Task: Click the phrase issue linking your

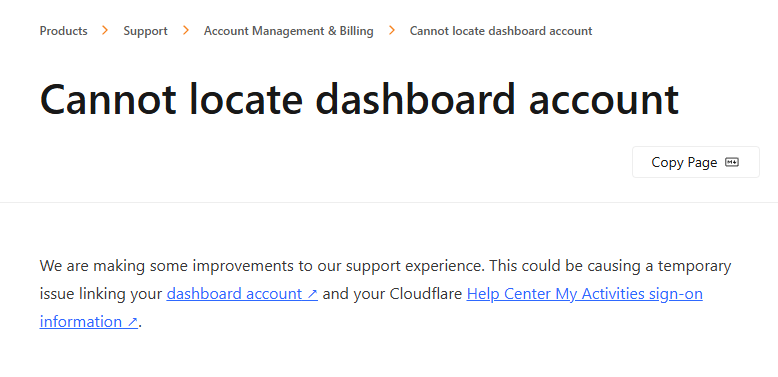Action: click(101, 294)
